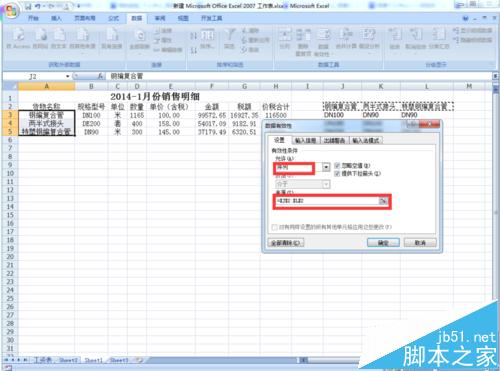Switch to Insert (插入) ribbon tab
The width and height of the screenshot is (500, 371).
[56, 18]
